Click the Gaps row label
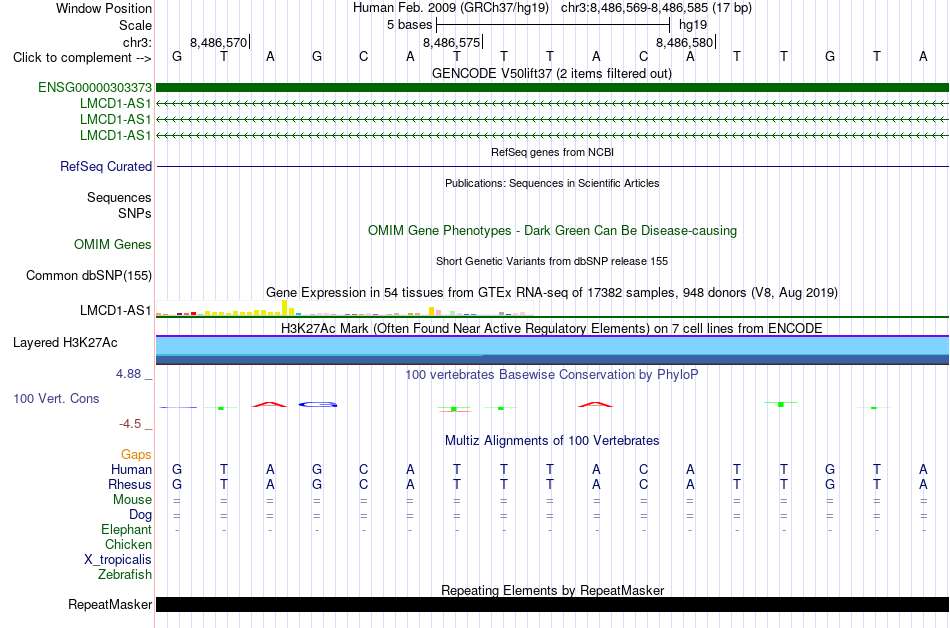This screenshot has height=628, width=950. [x=136, y=454]
